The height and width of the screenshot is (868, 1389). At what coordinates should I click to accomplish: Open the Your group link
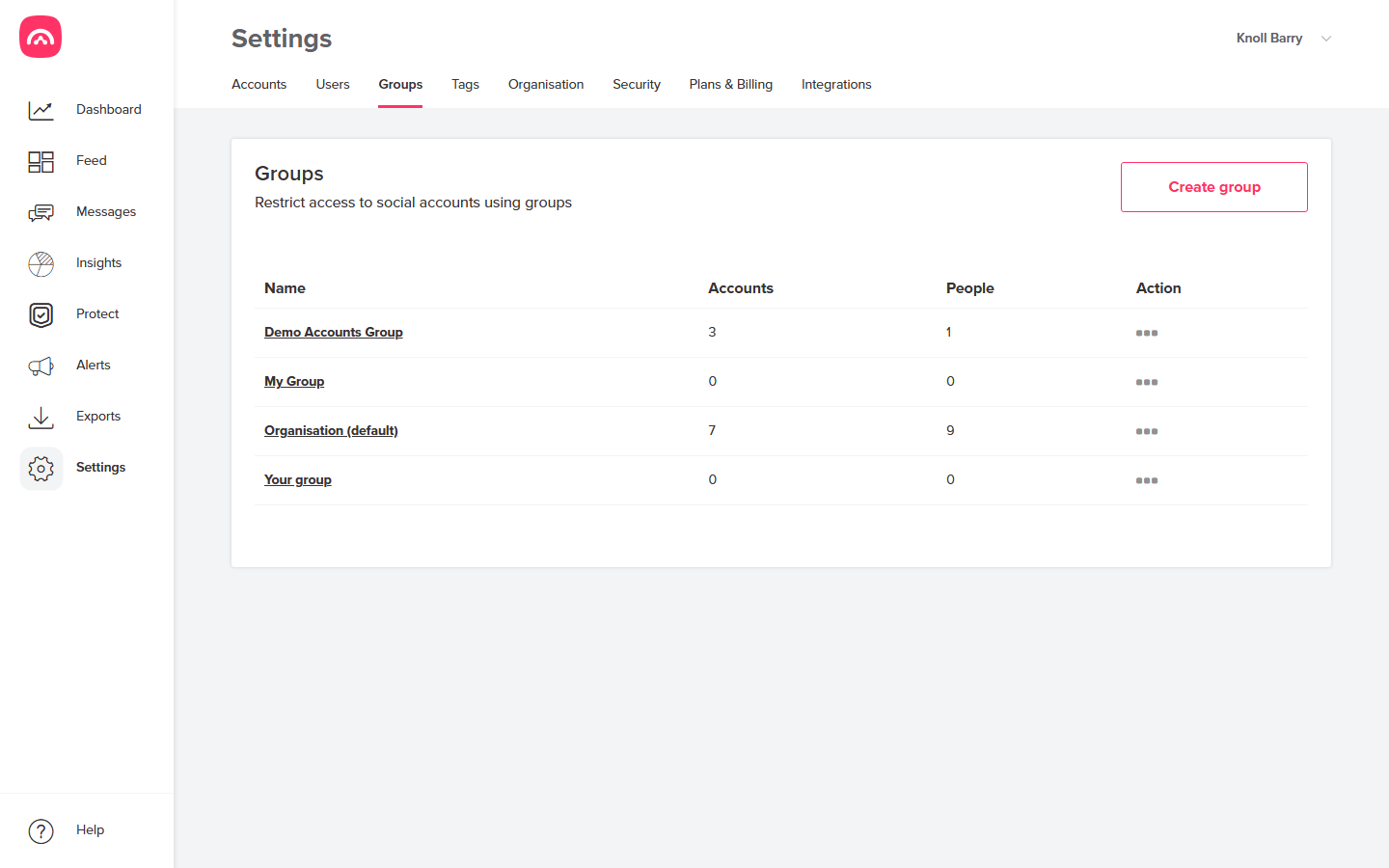point(298,479)
